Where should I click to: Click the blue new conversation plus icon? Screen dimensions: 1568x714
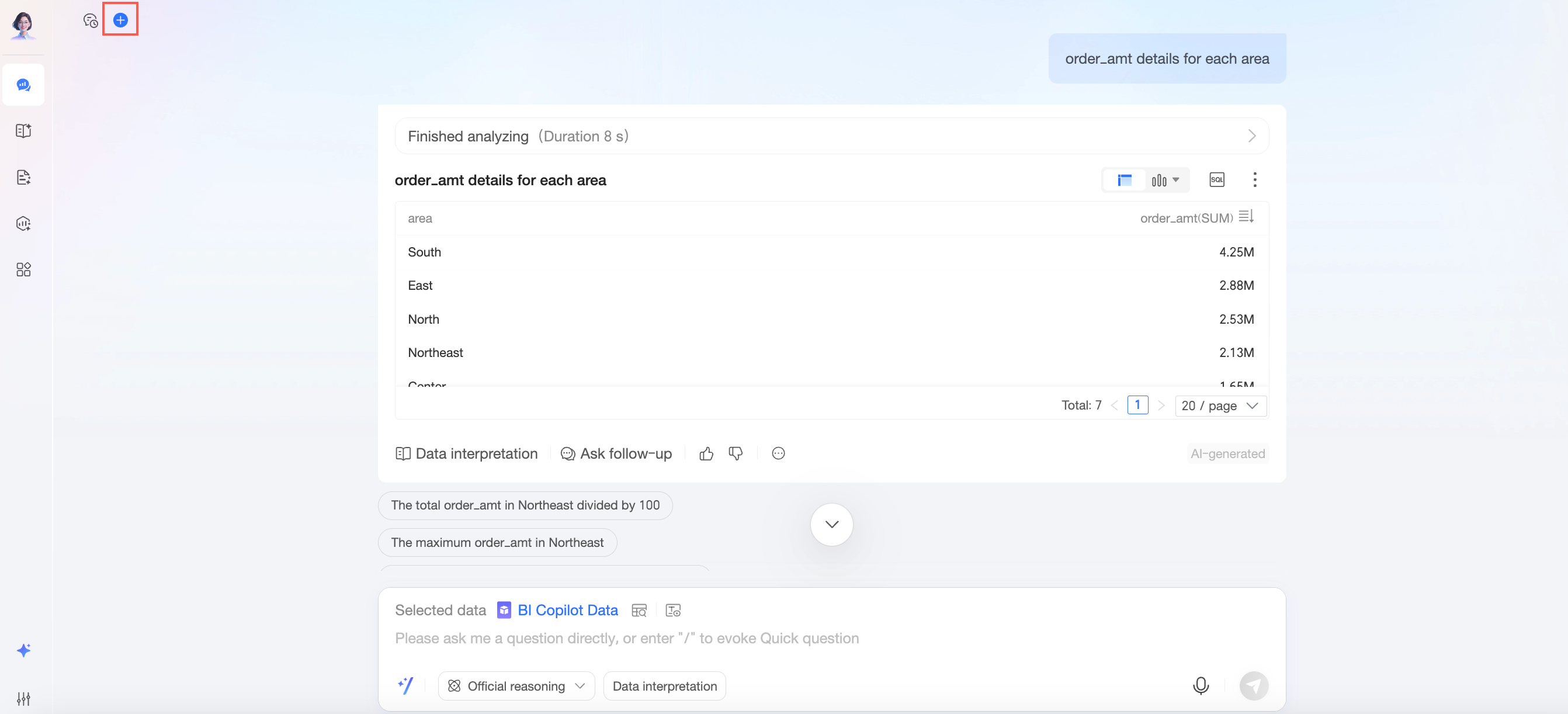click(120, 20)
